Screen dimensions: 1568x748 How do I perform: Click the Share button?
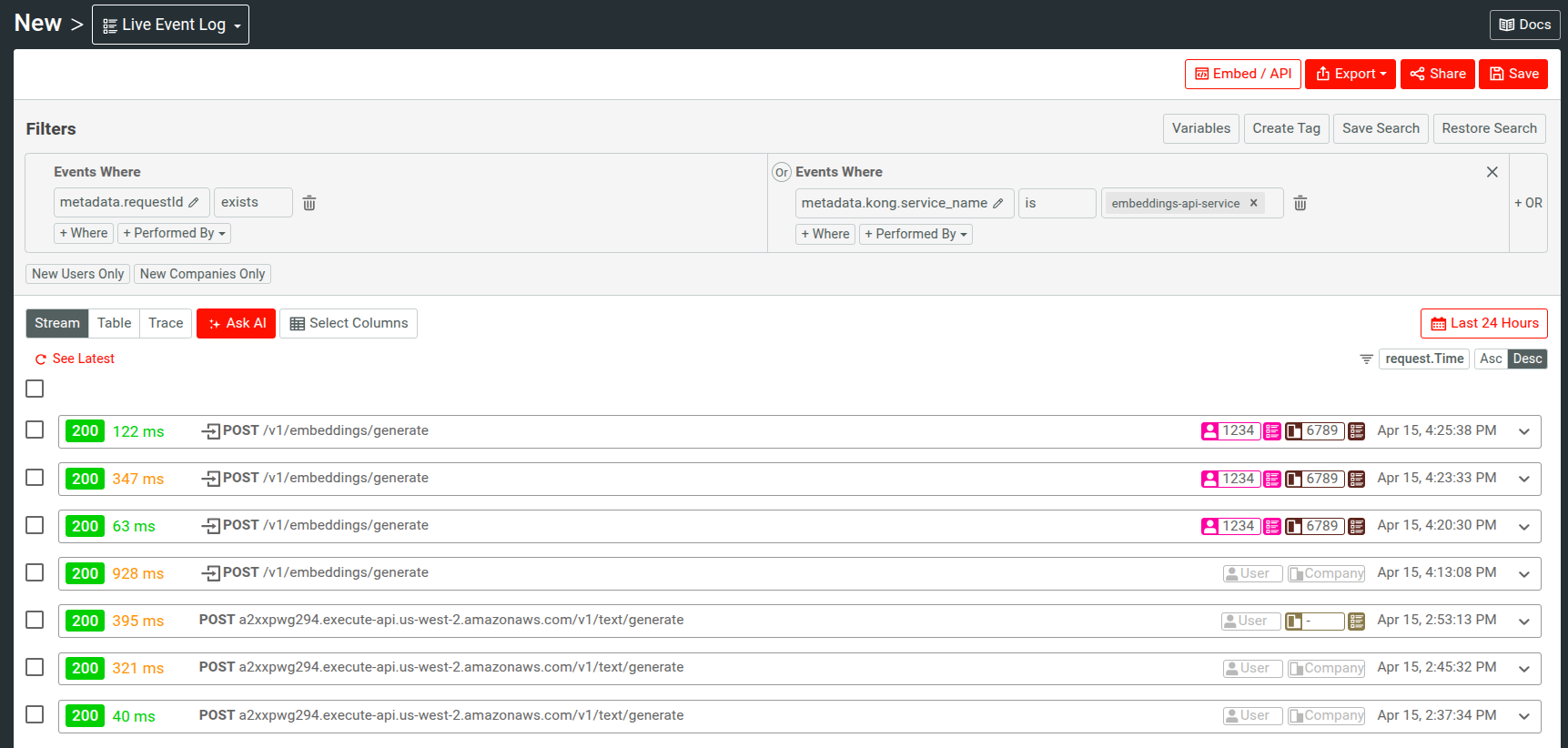[1438, 74]
